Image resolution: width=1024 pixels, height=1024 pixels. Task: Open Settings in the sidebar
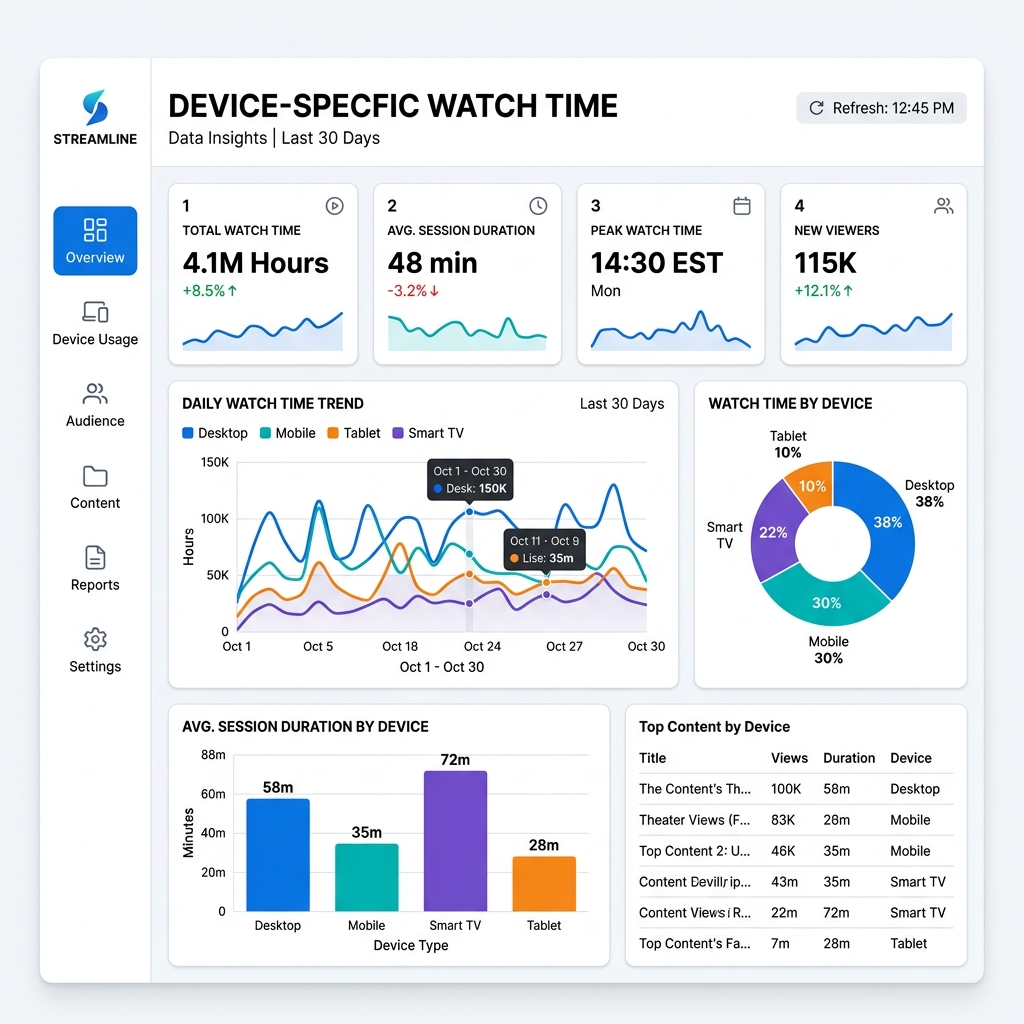coord(95,651)
